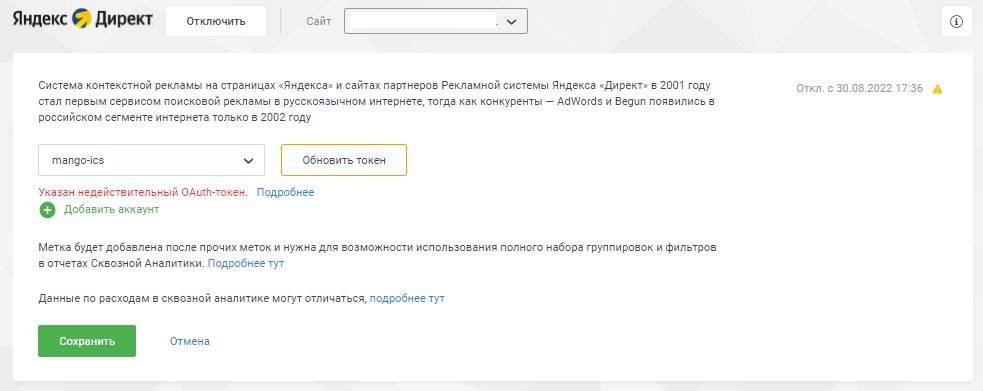Open Подробнее link next to OAuth error
This screenshot has height=391, width=983.
(x=285, y=192)
